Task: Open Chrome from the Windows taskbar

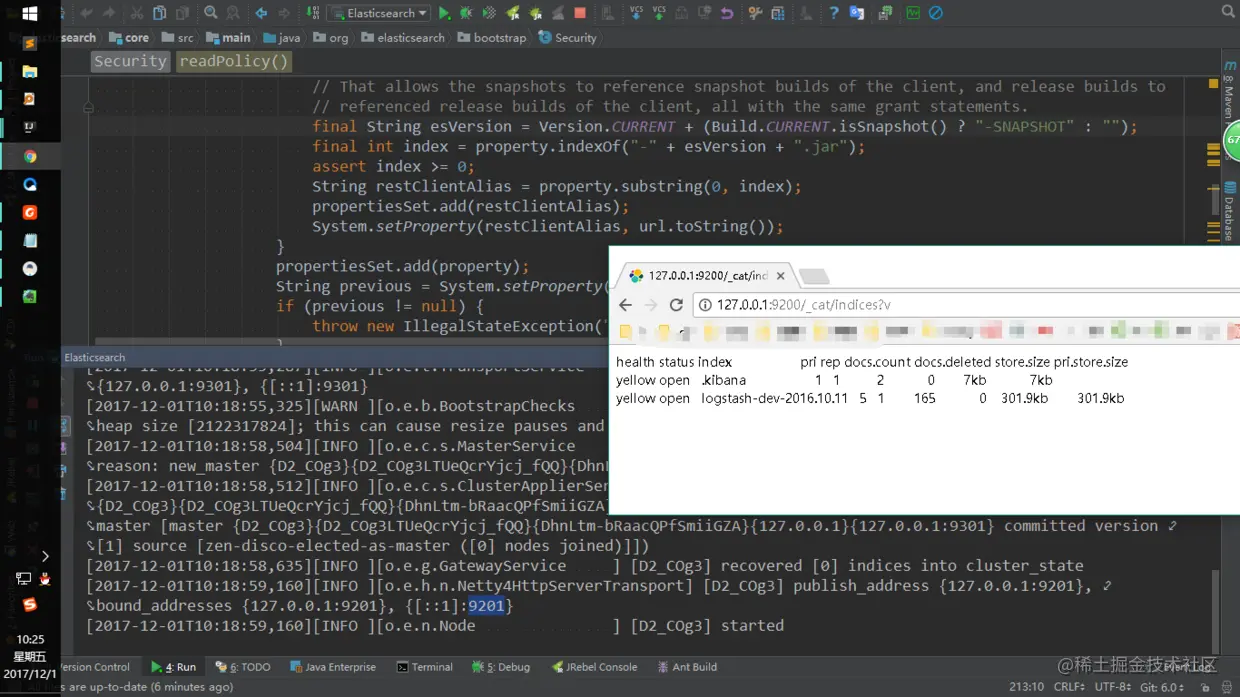Action: 30,157
